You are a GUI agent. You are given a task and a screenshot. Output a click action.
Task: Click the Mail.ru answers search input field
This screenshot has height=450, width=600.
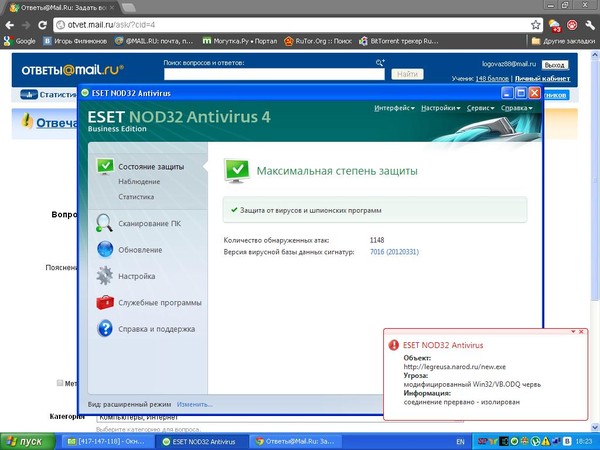pyautogui.click(x=274, y=74)
